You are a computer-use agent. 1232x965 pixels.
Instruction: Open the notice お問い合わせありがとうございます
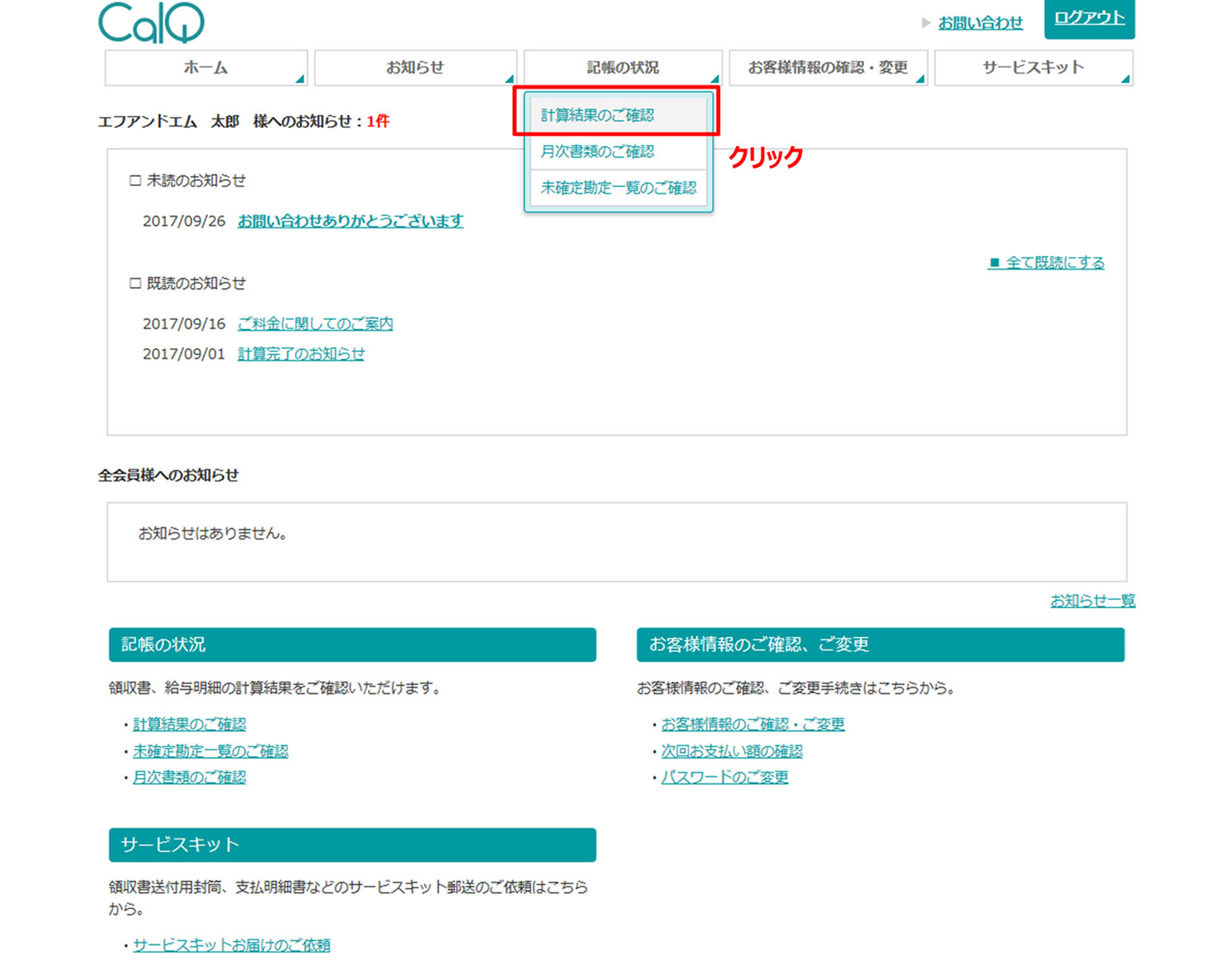[x=350, y=221]
